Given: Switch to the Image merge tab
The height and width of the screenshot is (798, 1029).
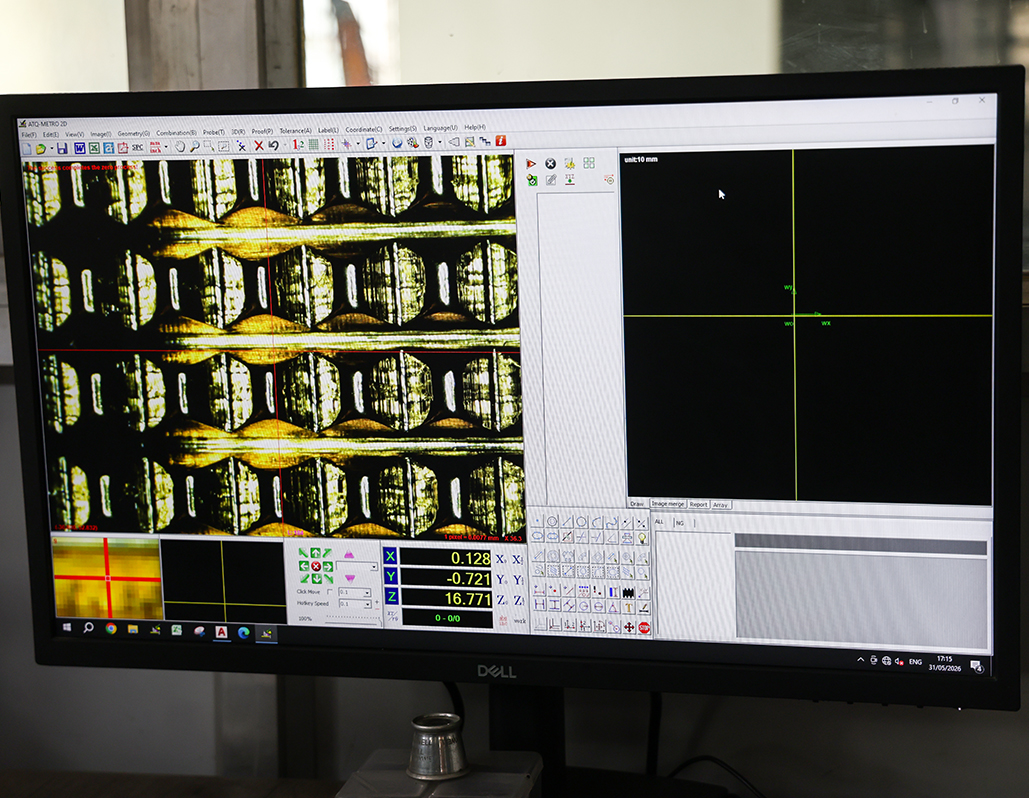Looking at the screenshot, I should tap(668, 504).
